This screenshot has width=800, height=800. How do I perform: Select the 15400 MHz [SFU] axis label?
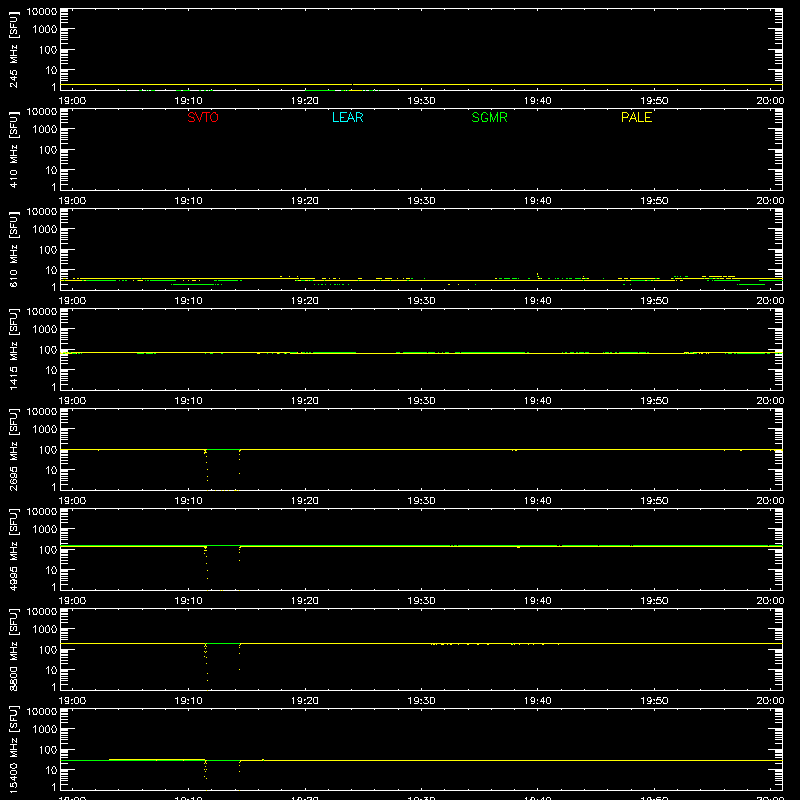tap(13, 749)
